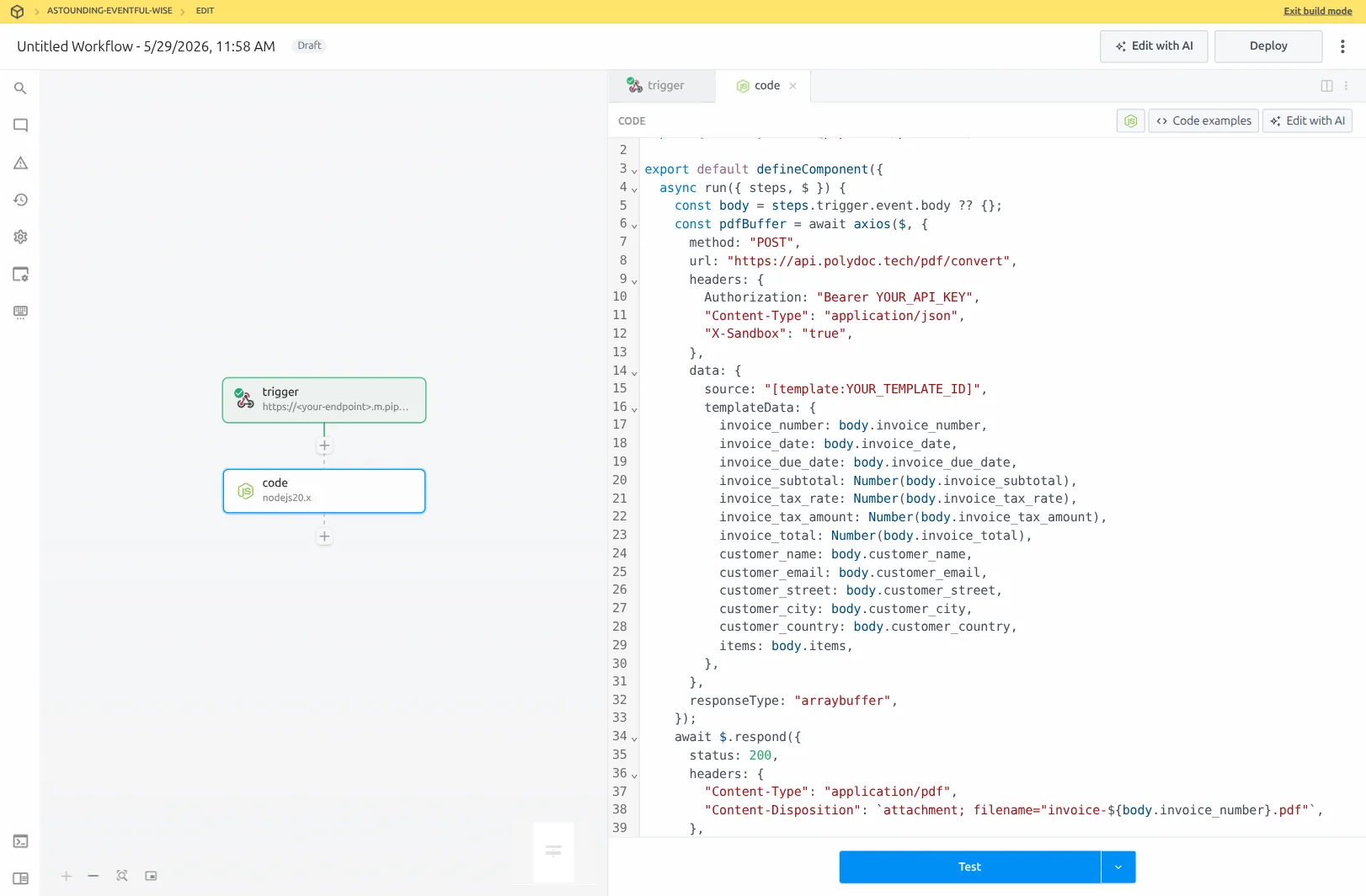Collapse templateData fold at line 16
Viewport: 1366px width, 896px height.
coord(634,409)
